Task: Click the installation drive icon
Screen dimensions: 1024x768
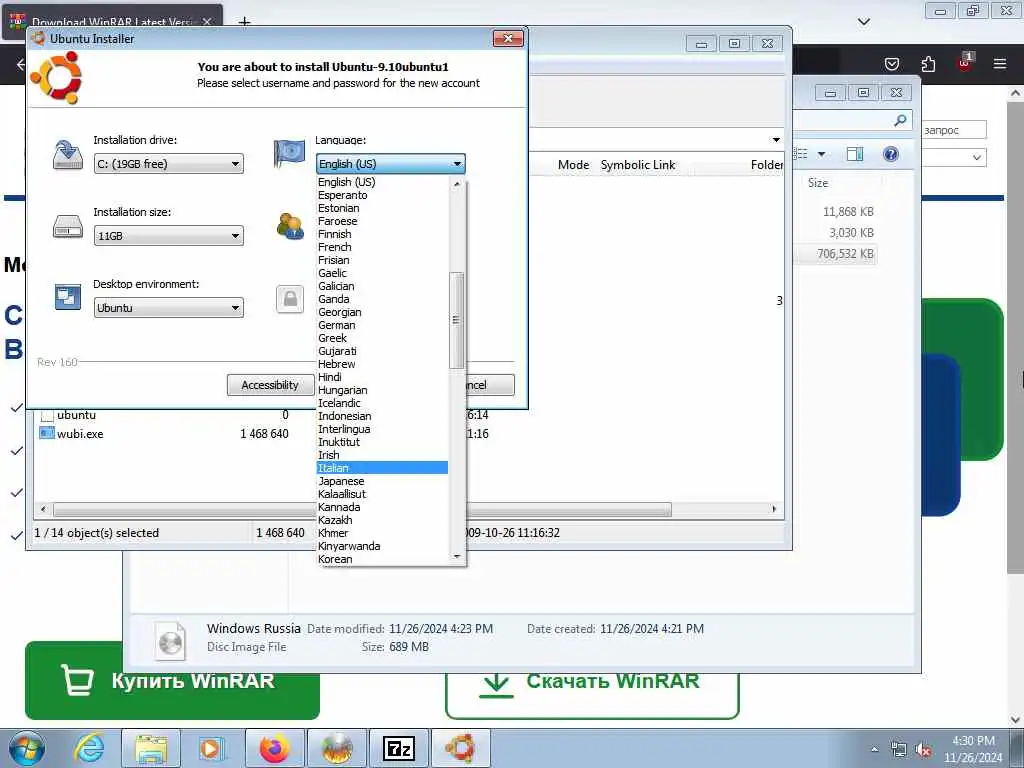Action: (68, 155)
